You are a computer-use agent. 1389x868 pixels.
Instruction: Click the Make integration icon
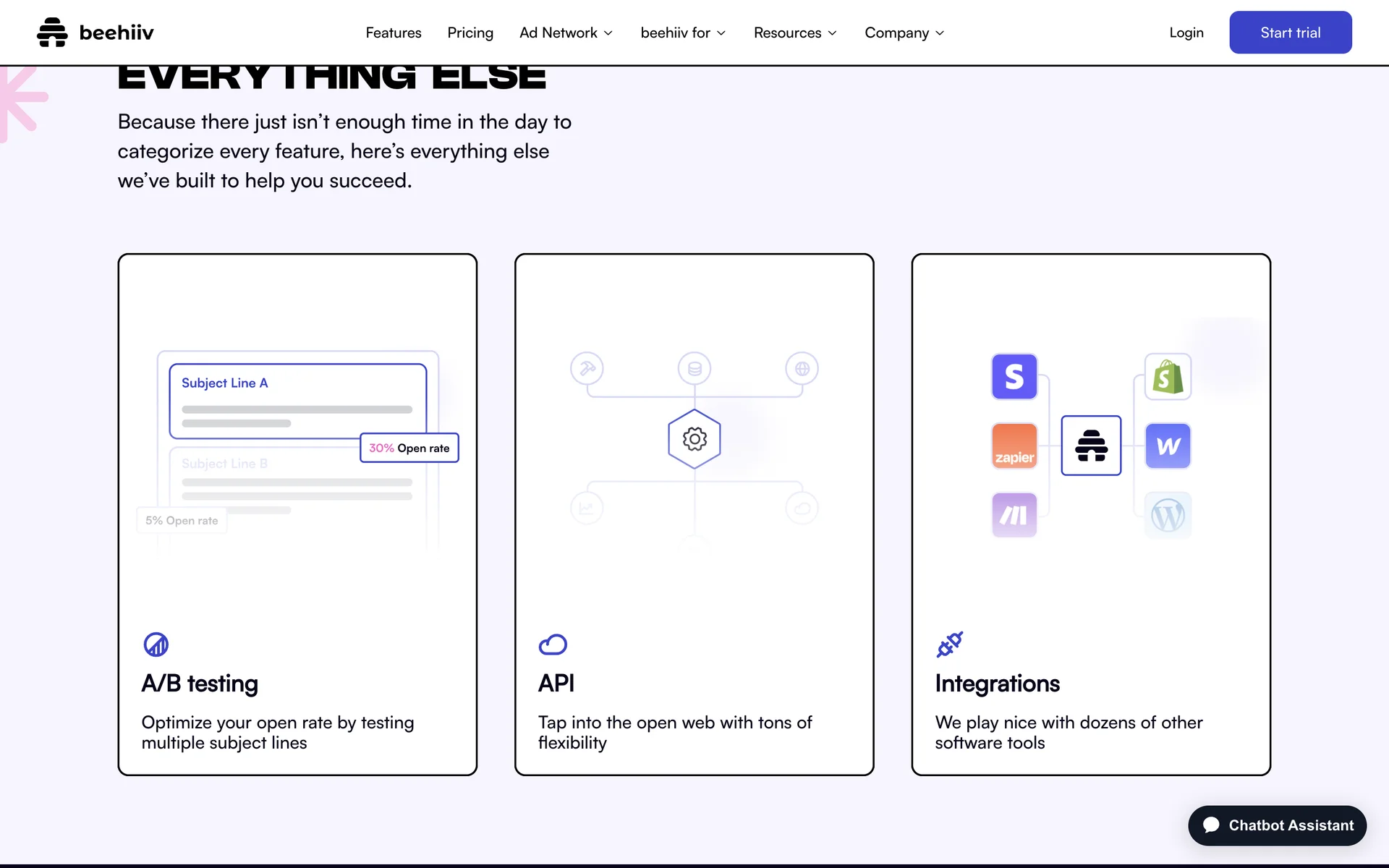click(1014, 515)
